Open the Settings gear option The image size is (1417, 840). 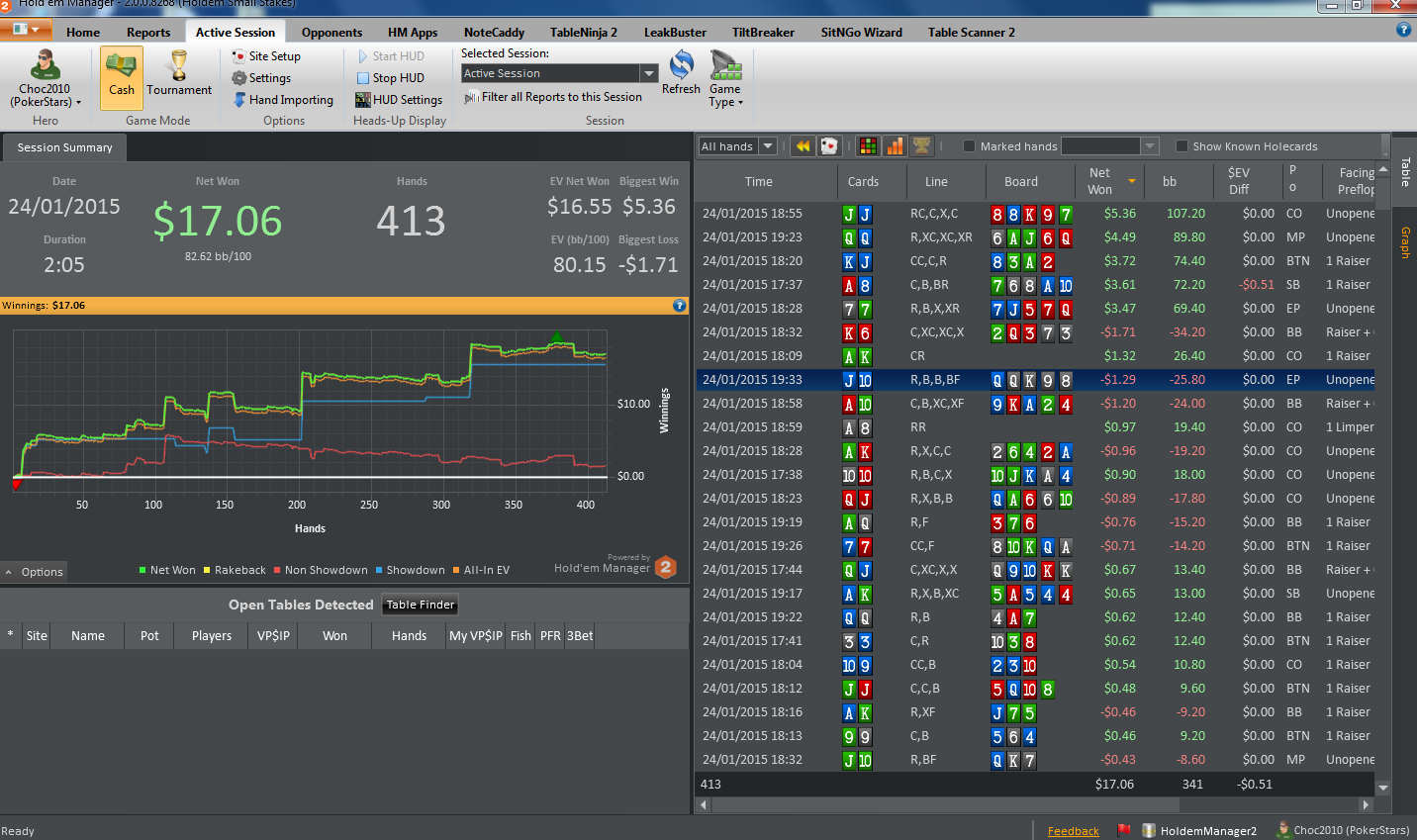tap(261, 78)
